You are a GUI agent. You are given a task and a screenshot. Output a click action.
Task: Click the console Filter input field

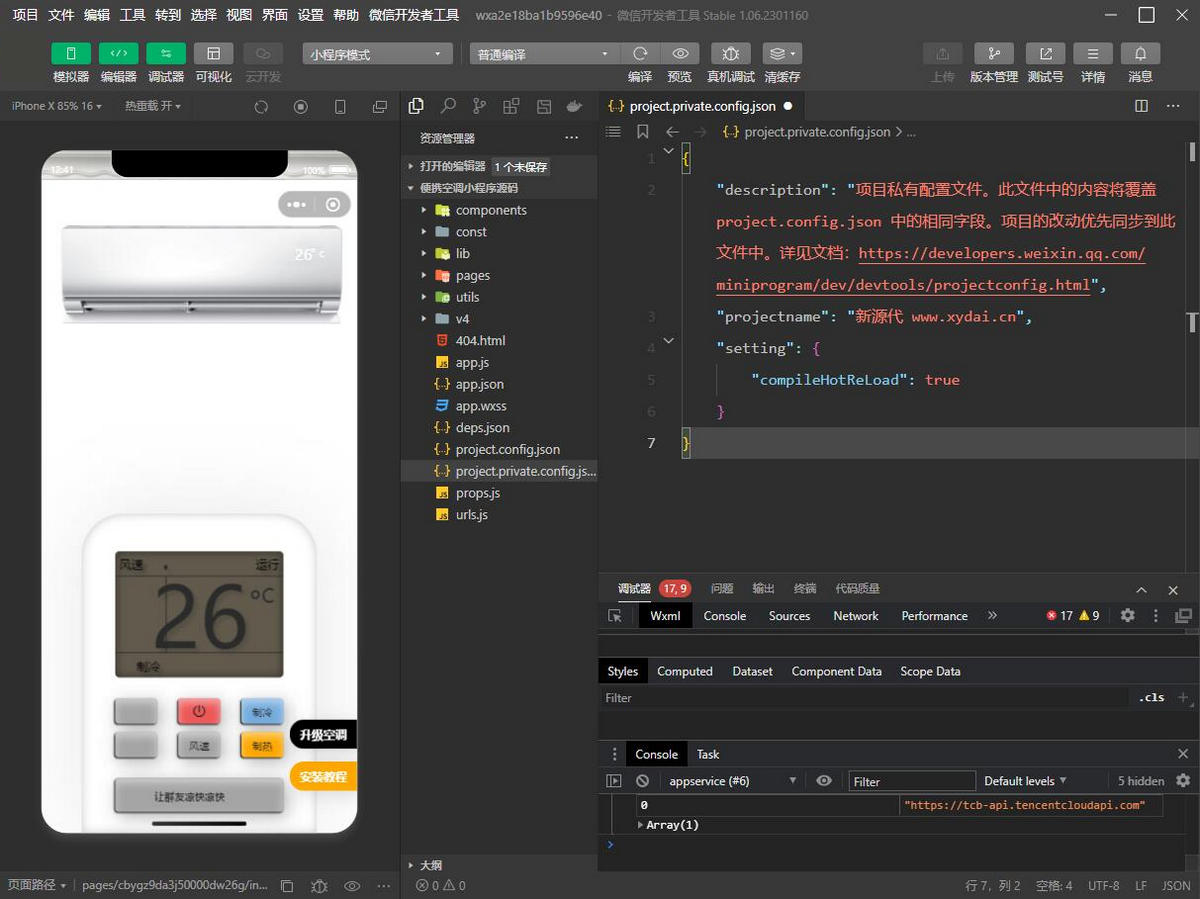[912, 781]
